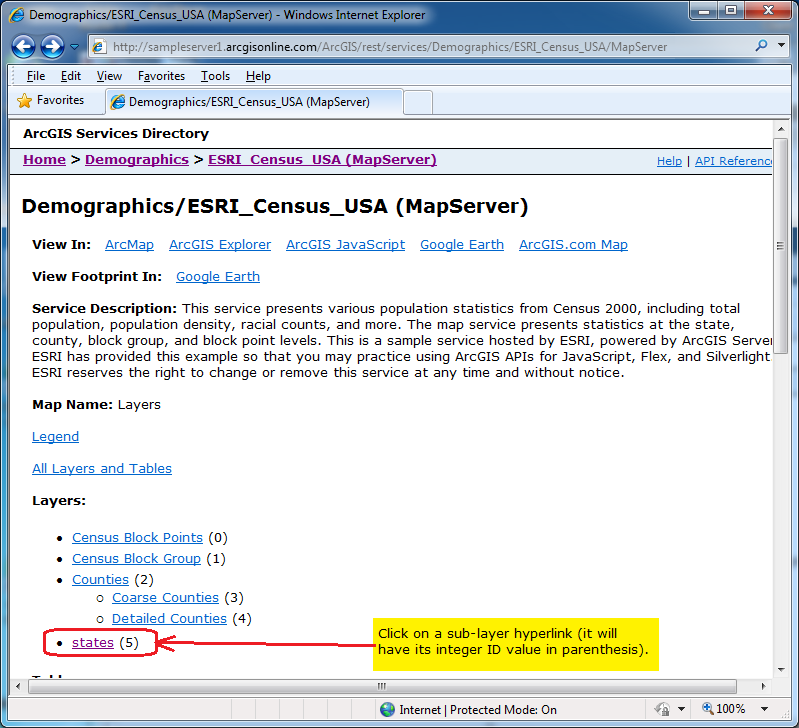
Task: Click the search magnifier icon
Action: tap(761, 46)
